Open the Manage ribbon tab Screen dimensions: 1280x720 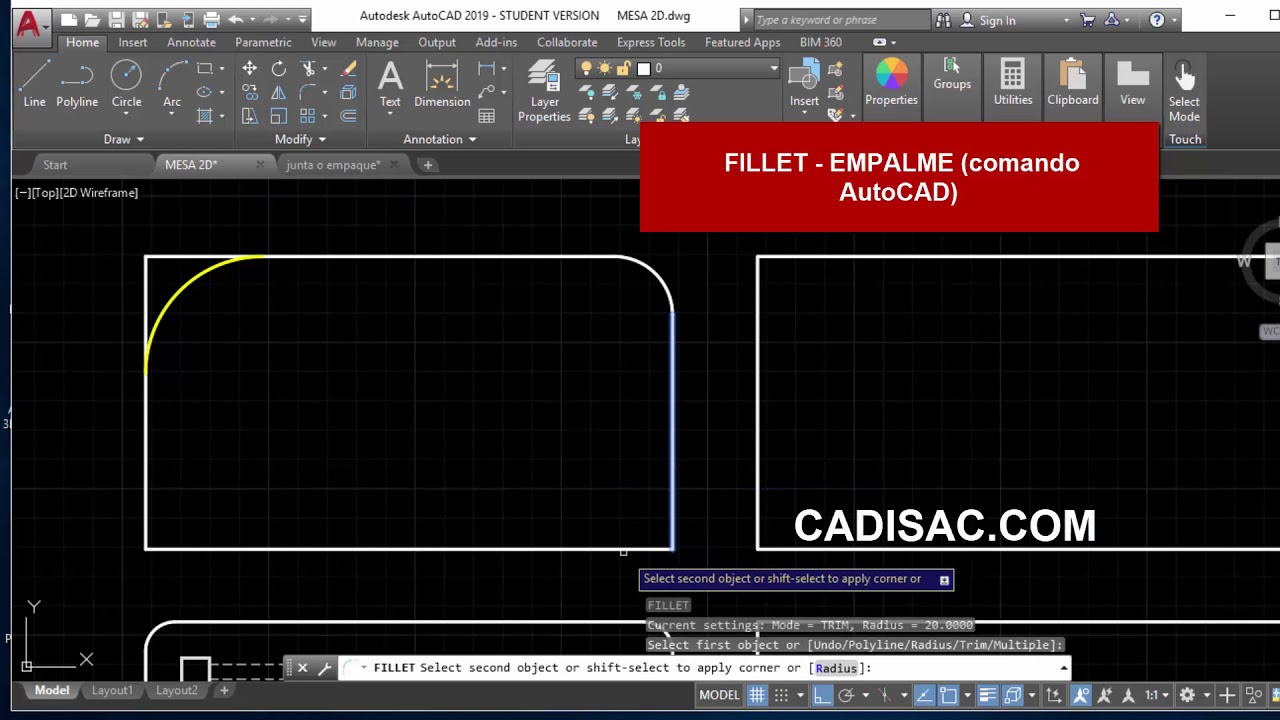pos(377,42)
